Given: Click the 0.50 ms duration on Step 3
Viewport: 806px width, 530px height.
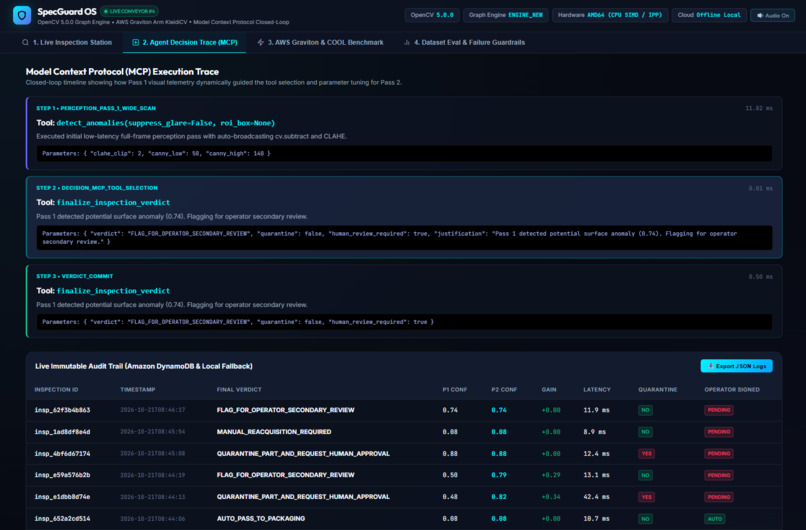Looking at the screenshot, I should (x=760, y=277).
